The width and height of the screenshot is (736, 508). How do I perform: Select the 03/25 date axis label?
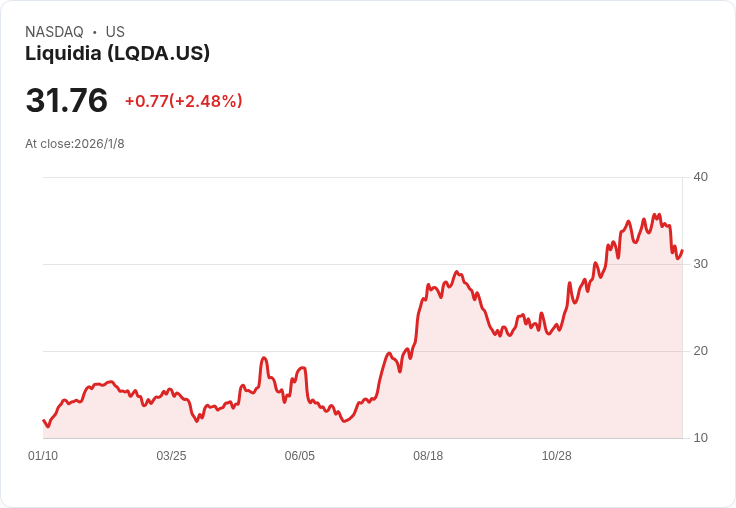tap(171, 456)
